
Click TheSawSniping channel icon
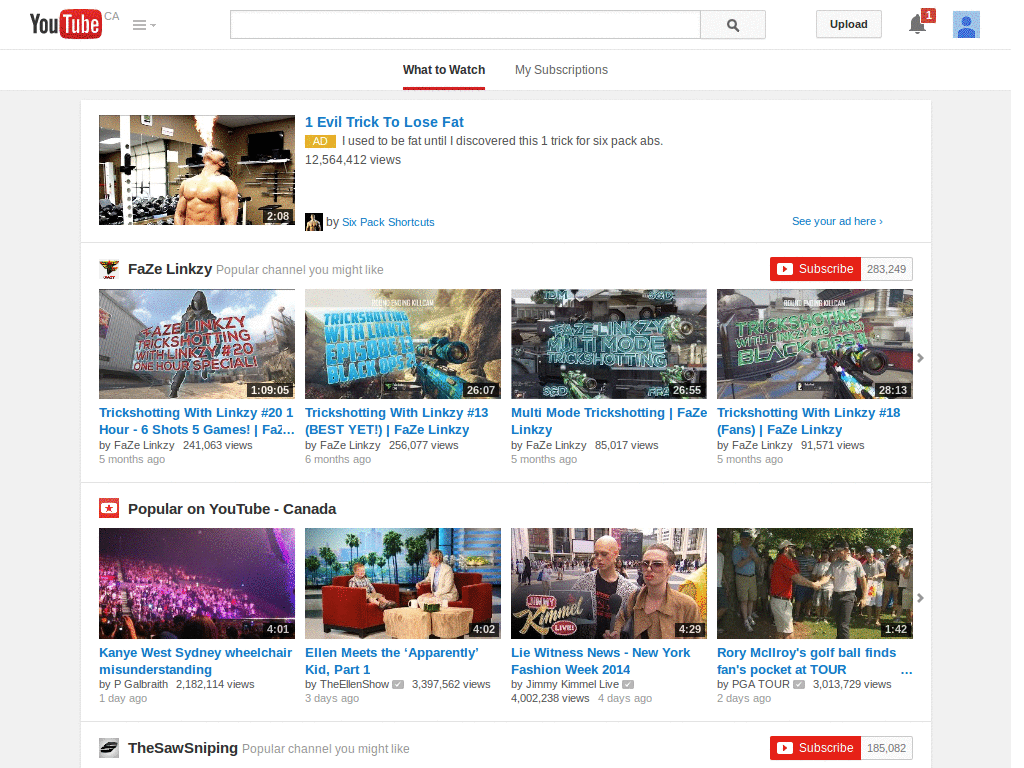coord(109,748)
